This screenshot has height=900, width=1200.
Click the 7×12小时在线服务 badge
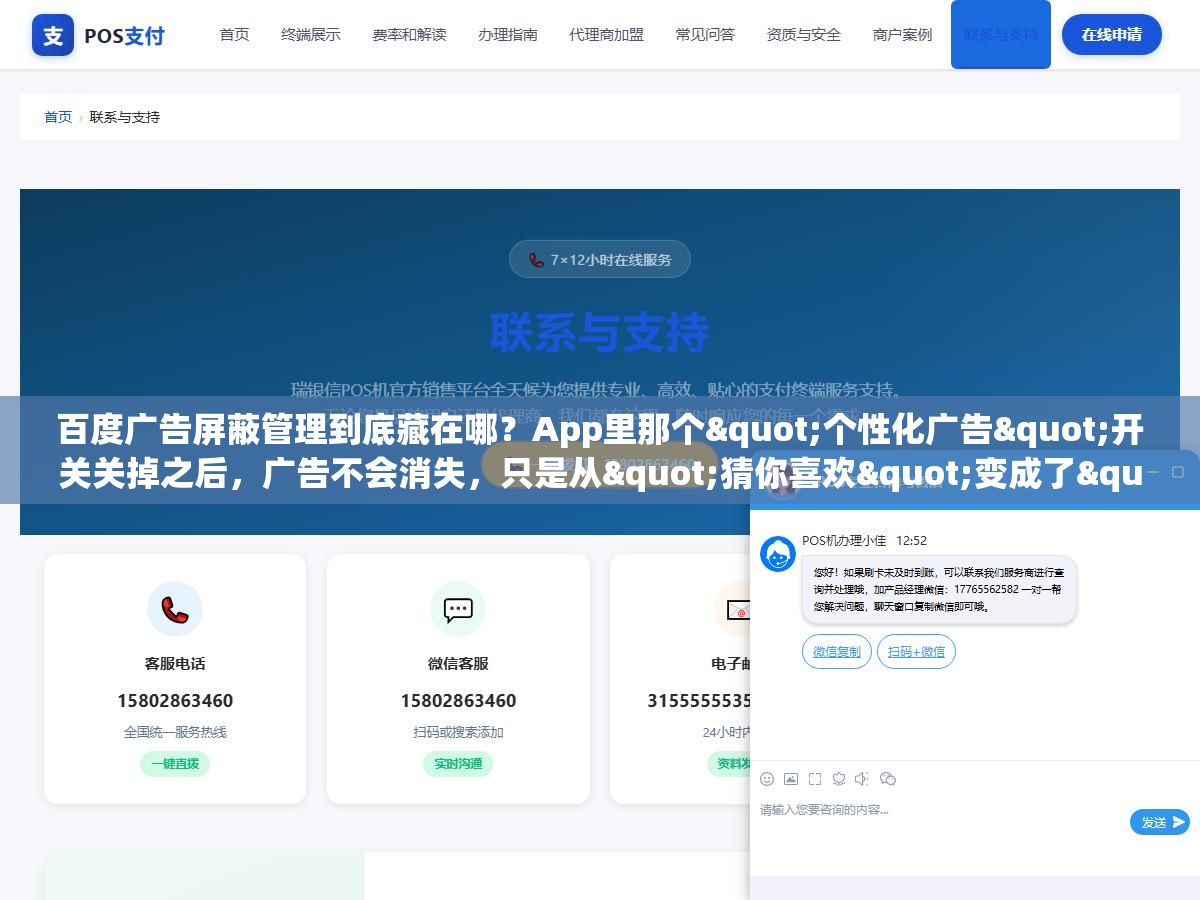pyautogui.click(x=600, y=259)
